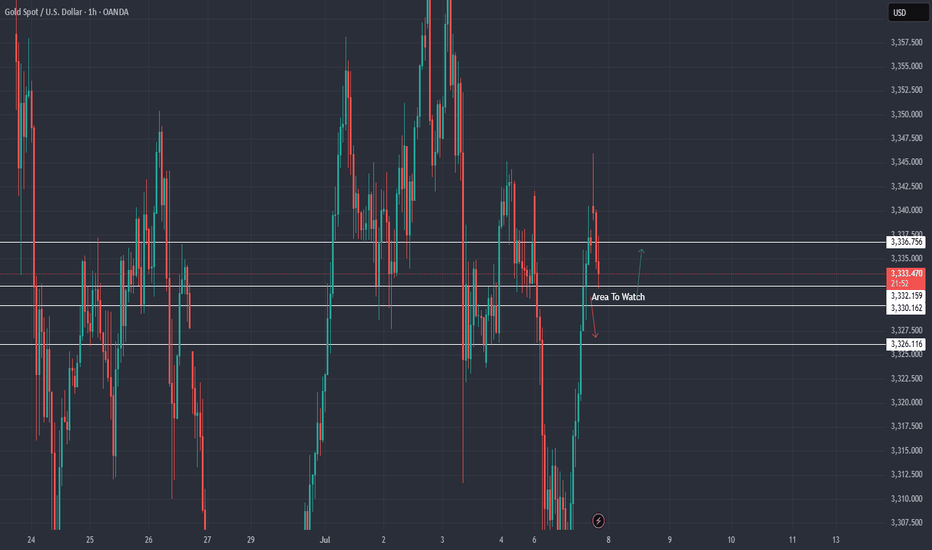This screenshot has width=932, height=550.
Task: Click the 3,345.000 price axis label
Action: [x=906, y=162]
